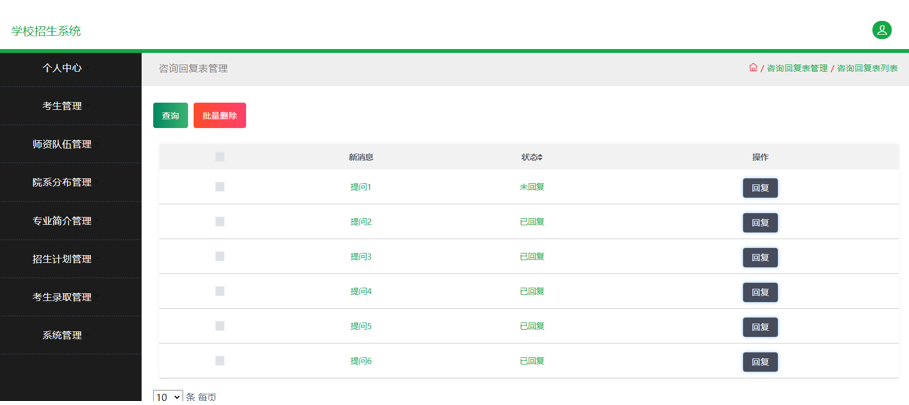Check the checkbox for 提问5 row
The width and height of the screenshot is (909, 405).
(220, 326)
